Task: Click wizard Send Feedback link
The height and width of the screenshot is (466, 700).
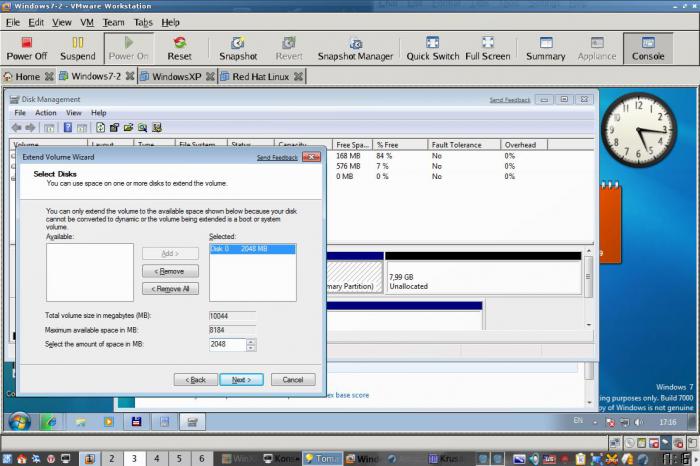Action: (x=277, y=158)
